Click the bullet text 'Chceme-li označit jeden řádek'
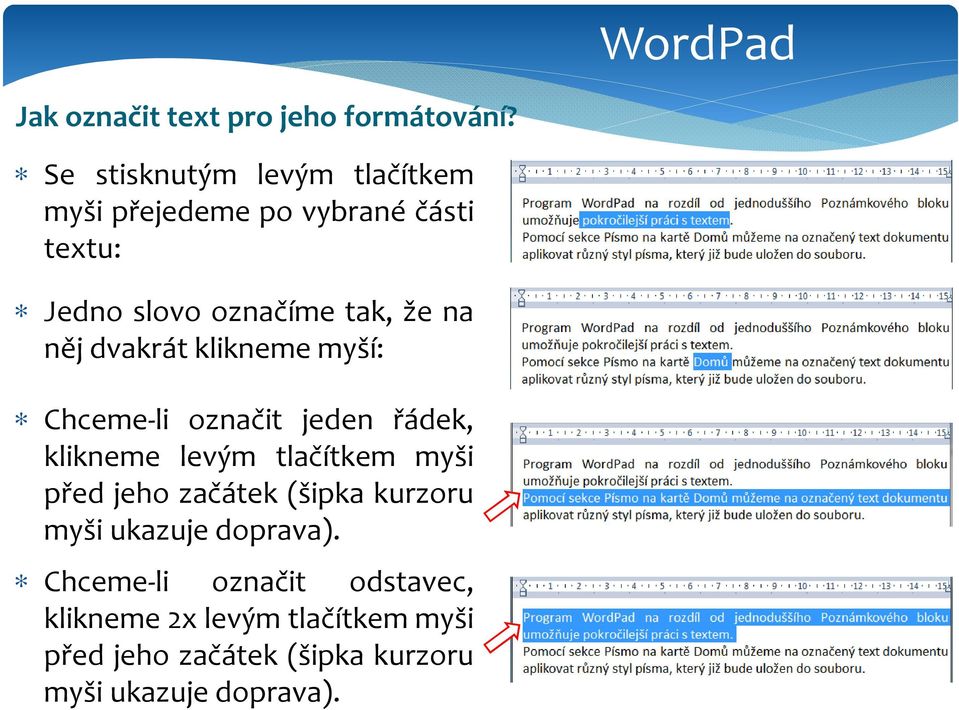The image size is (959, 710). pyautogui.click(x=258, y=420)
